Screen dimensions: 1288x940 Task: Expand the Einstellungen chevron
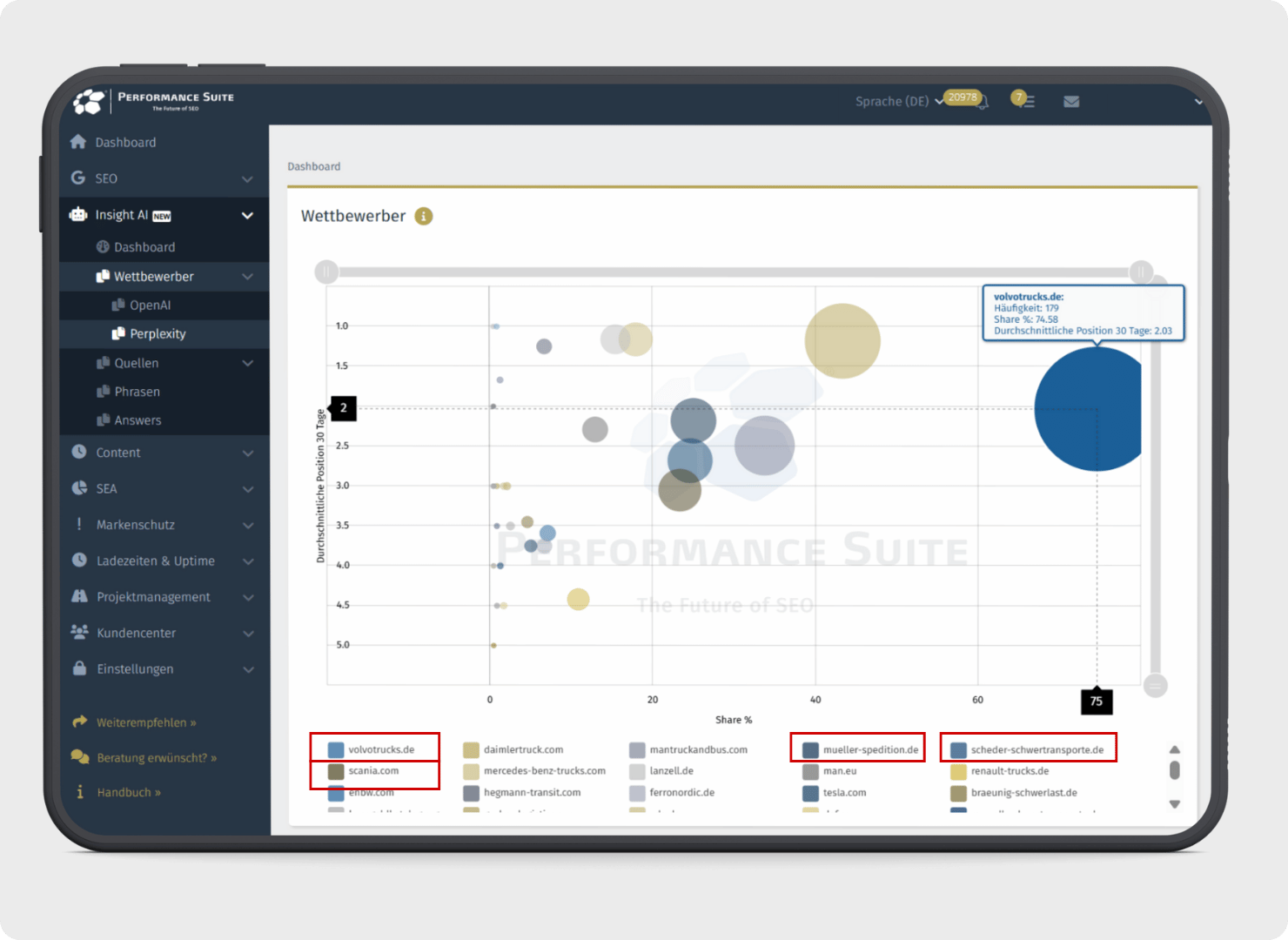coord(248,669)
